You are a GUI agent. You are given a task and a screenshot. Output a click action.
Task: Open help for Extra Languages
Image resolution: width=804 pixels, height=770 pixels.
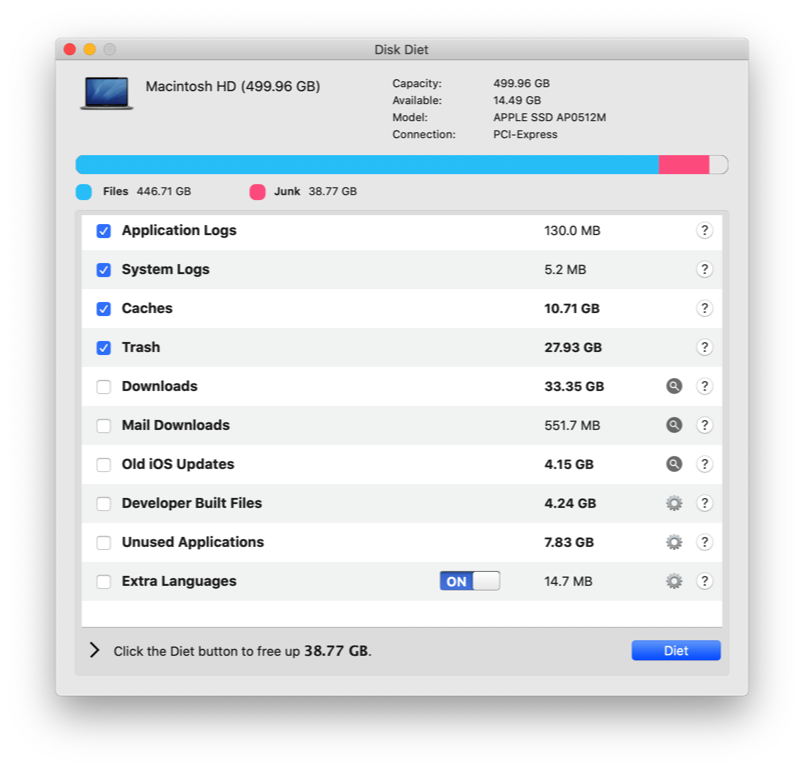705,581
